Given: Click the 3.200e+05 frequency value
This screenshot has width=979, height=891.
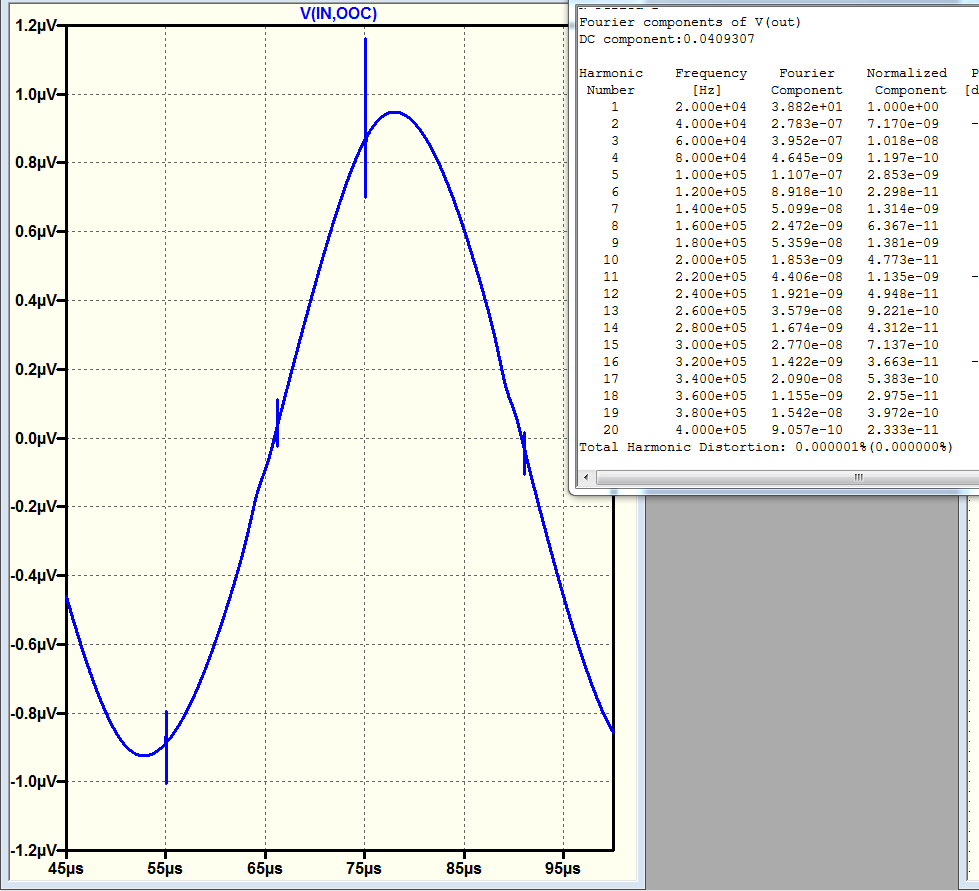Looking at the screenshot, I should [x=711, y=362].
